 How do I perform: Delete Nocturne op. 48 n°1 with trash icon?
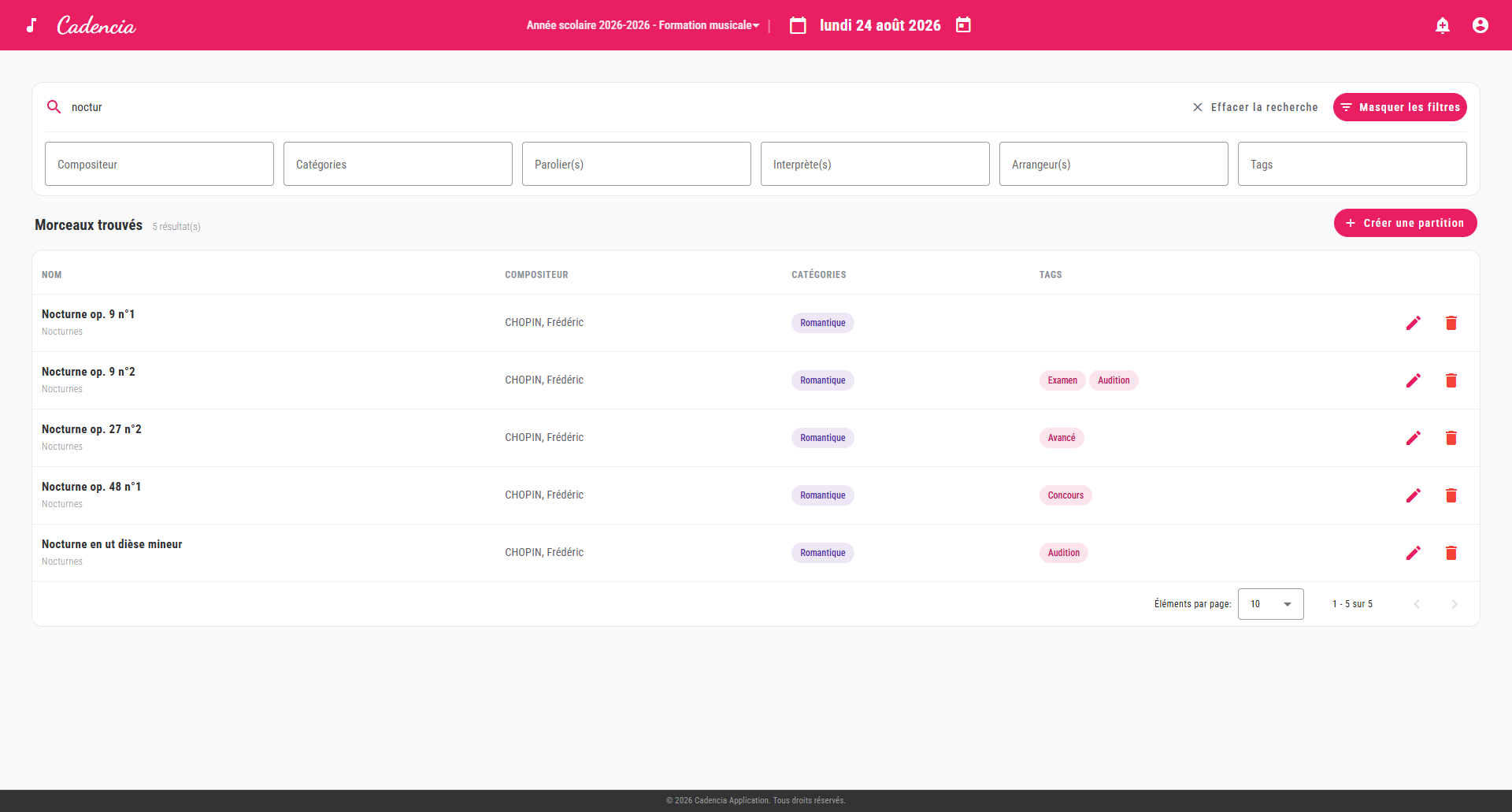point(1451,495)
